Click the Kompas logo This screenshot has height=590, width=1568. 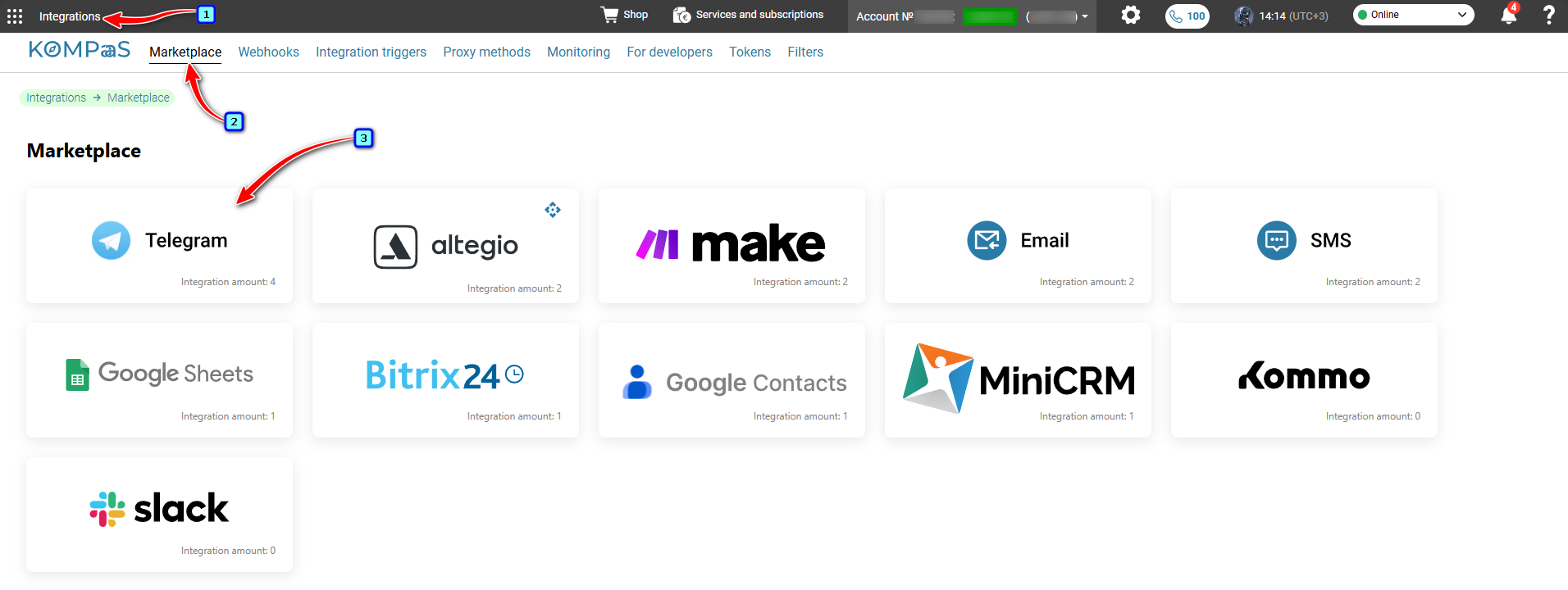click(x=80, y=50)
